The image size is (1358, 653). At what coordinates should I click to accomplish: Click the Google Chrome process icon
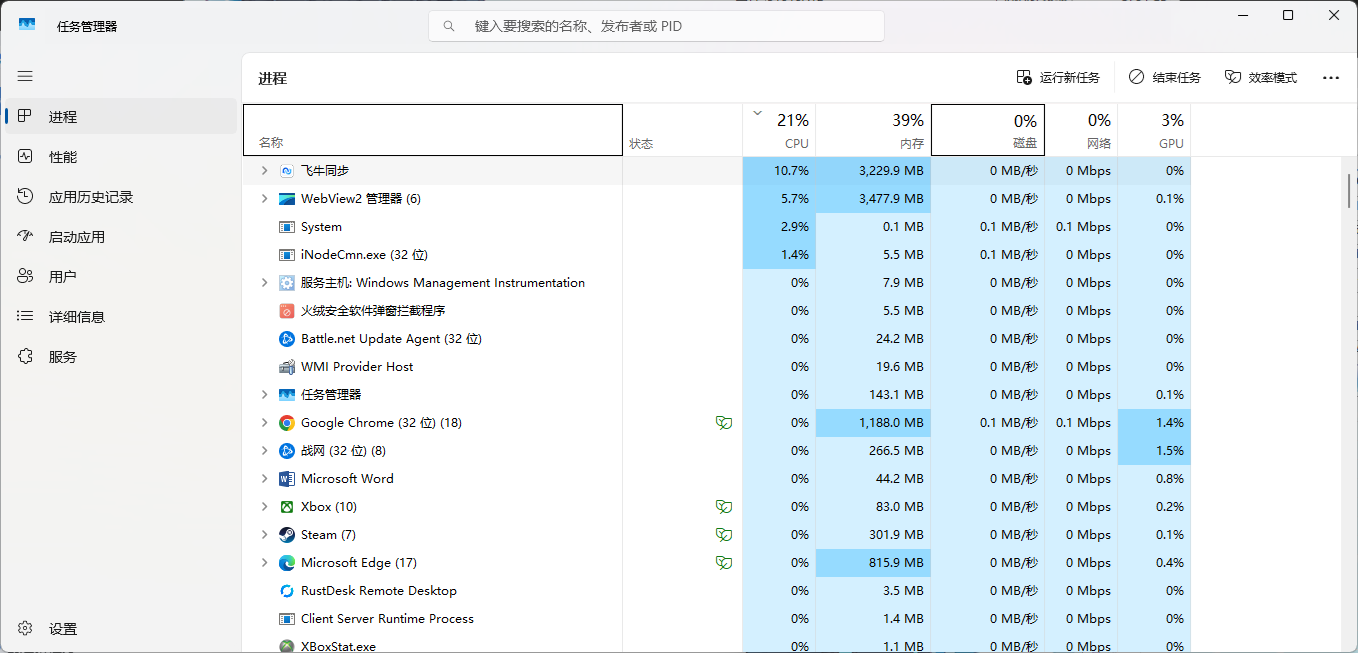pyautogui.click(x=287, y=423)
